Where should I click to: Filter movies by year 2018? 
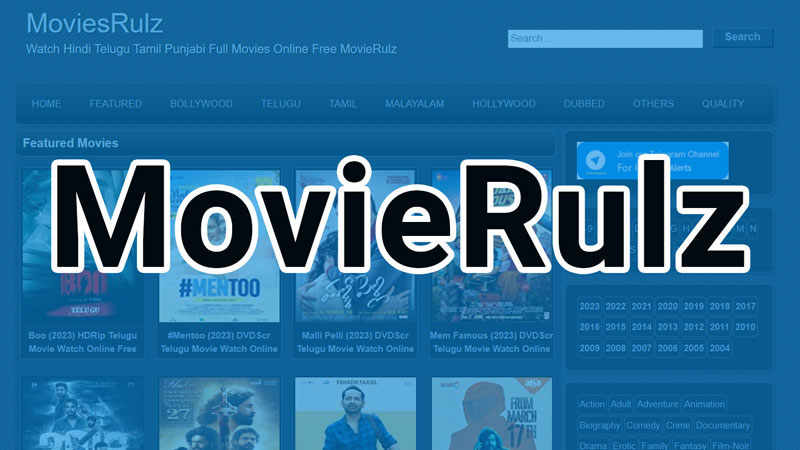tap(719, 306)
